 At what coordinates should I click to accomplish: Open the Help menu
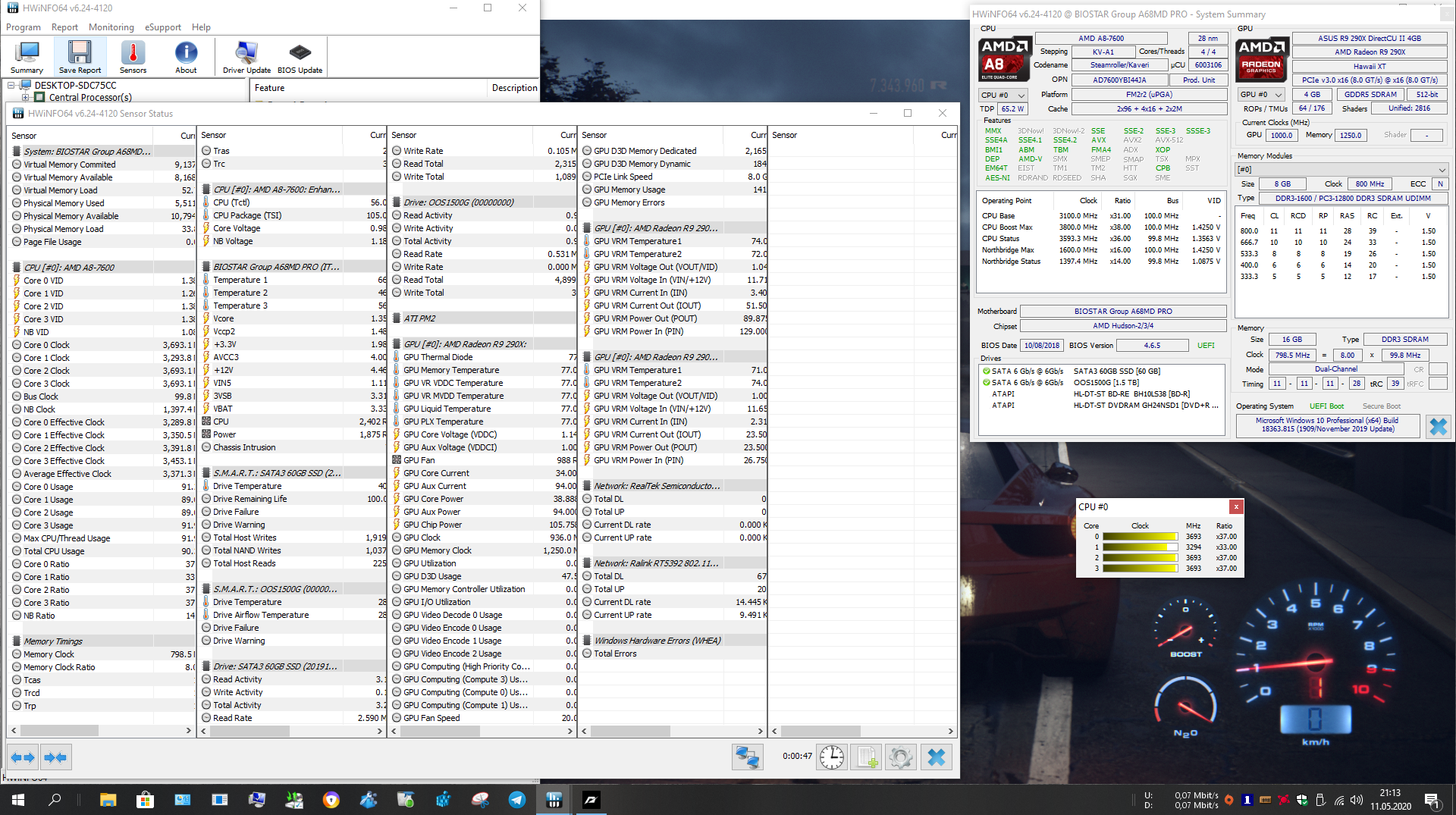click(201, 27)
